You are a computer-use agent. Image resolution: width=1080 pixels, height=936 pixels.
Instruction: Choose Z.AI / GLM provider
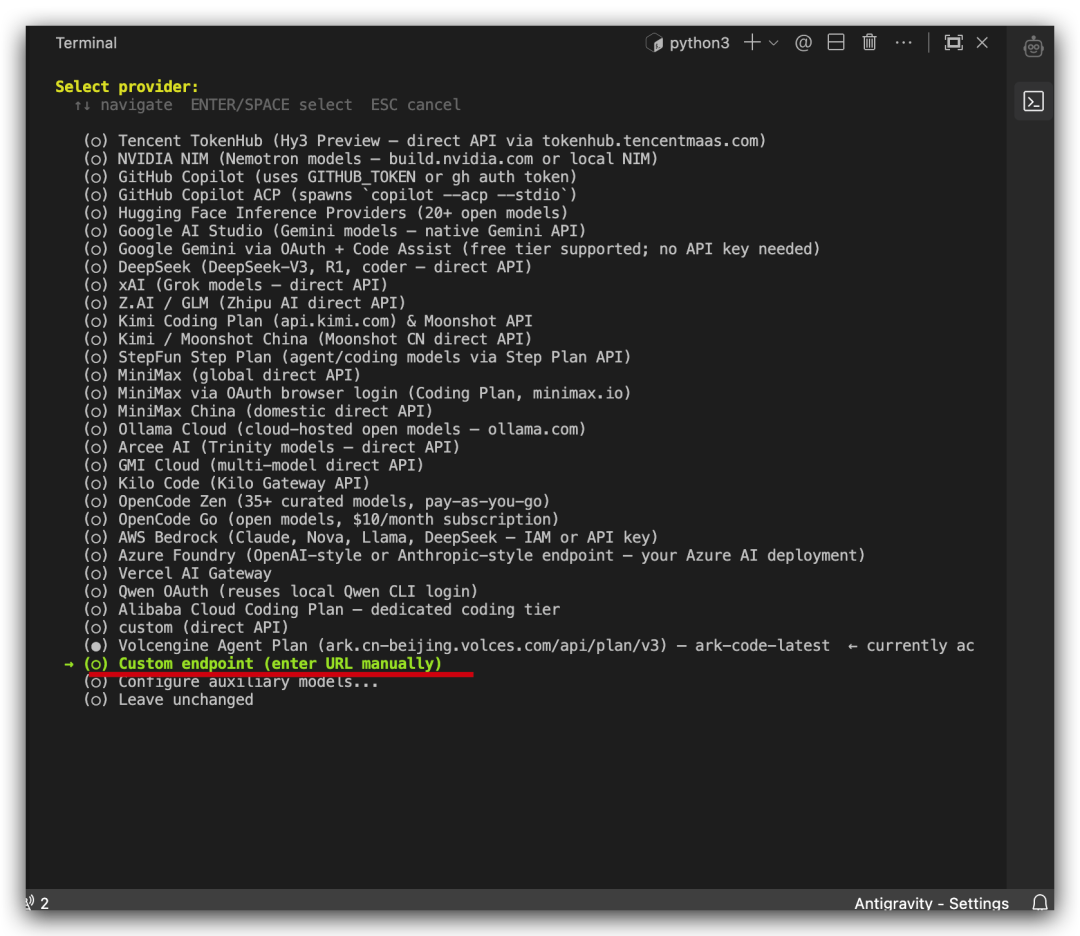click(245, 303)
